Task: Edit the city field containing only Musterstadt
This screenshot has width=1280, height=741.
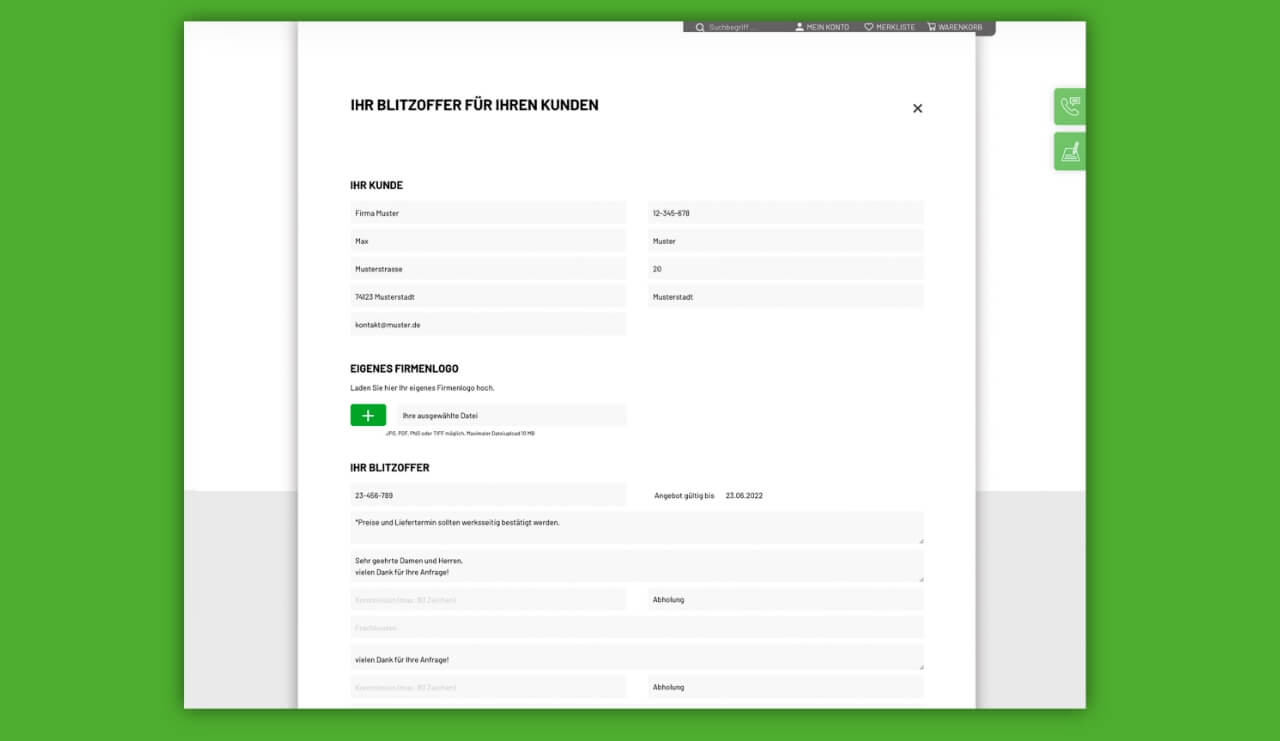Action: (x=786, y=297)
